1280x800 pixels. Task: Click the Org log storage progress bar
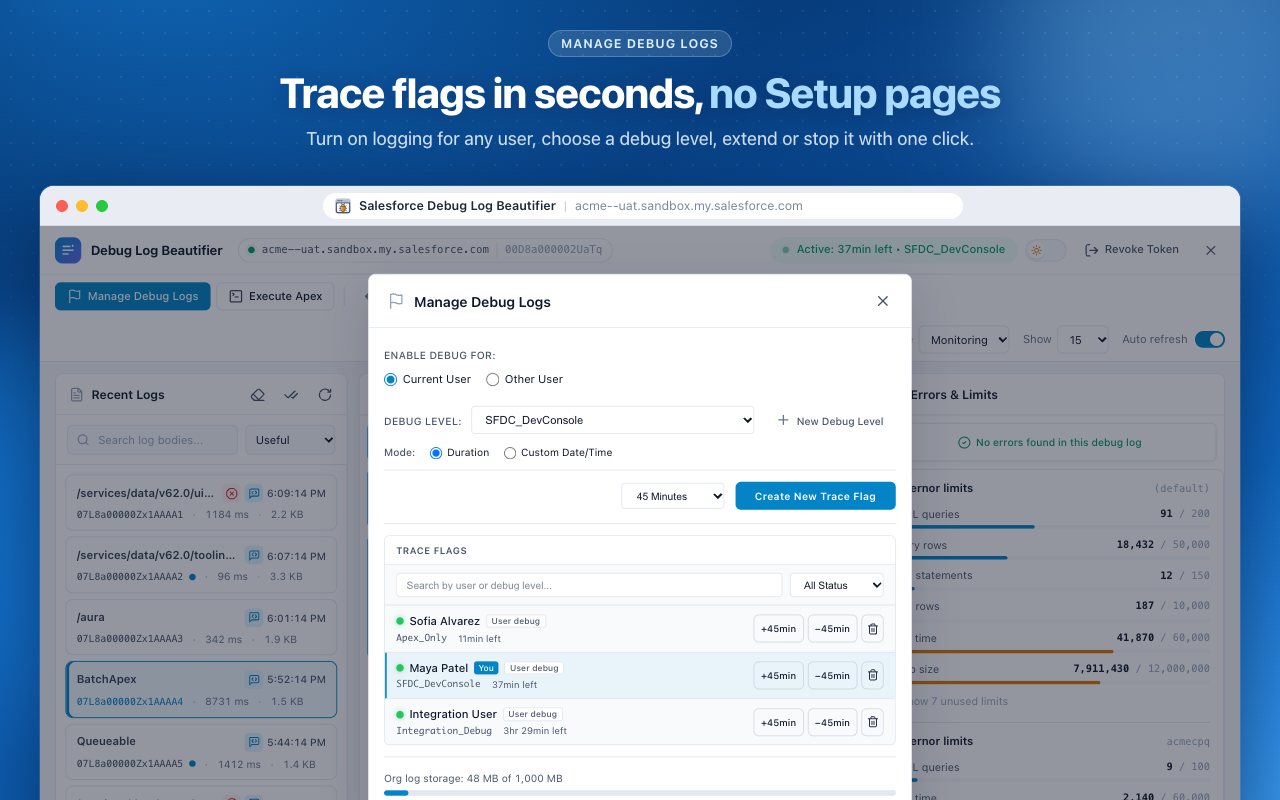pos(640,793)
